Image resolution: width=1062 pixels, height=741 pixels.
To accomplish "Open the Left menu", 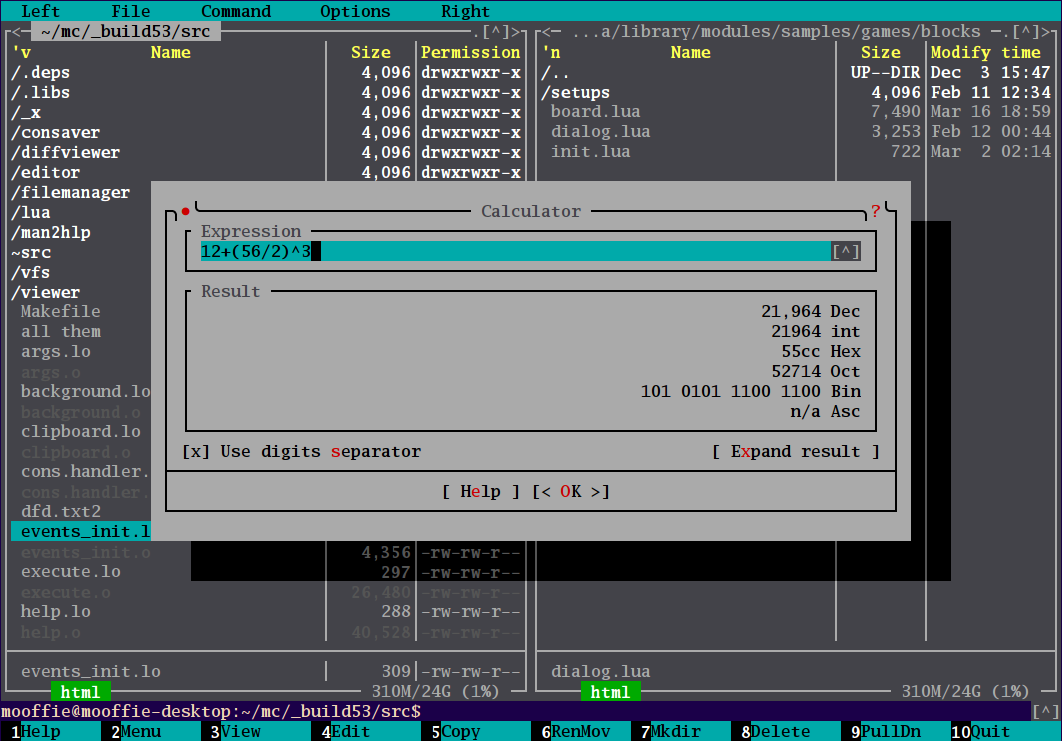I will coord(41,11).
